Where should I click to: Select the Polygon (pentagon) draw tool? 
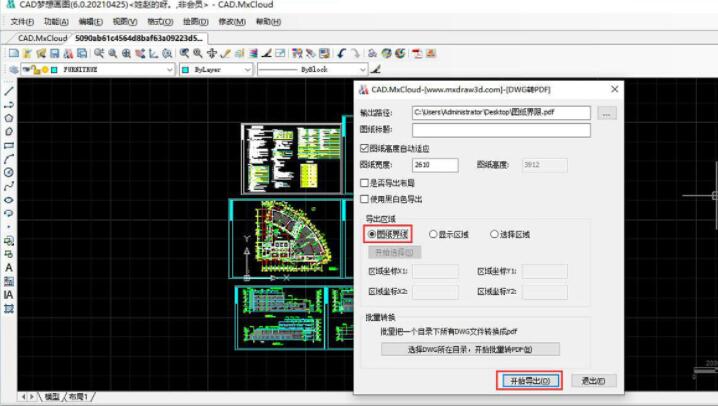9,118
